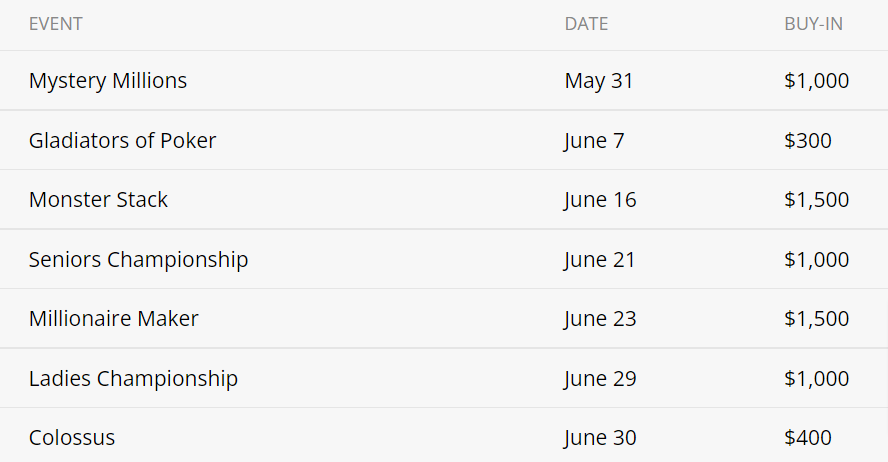This screenshot has height=462, width=888.
Task: Open the Ladies Championship event
Action: [x=133, y=379]
